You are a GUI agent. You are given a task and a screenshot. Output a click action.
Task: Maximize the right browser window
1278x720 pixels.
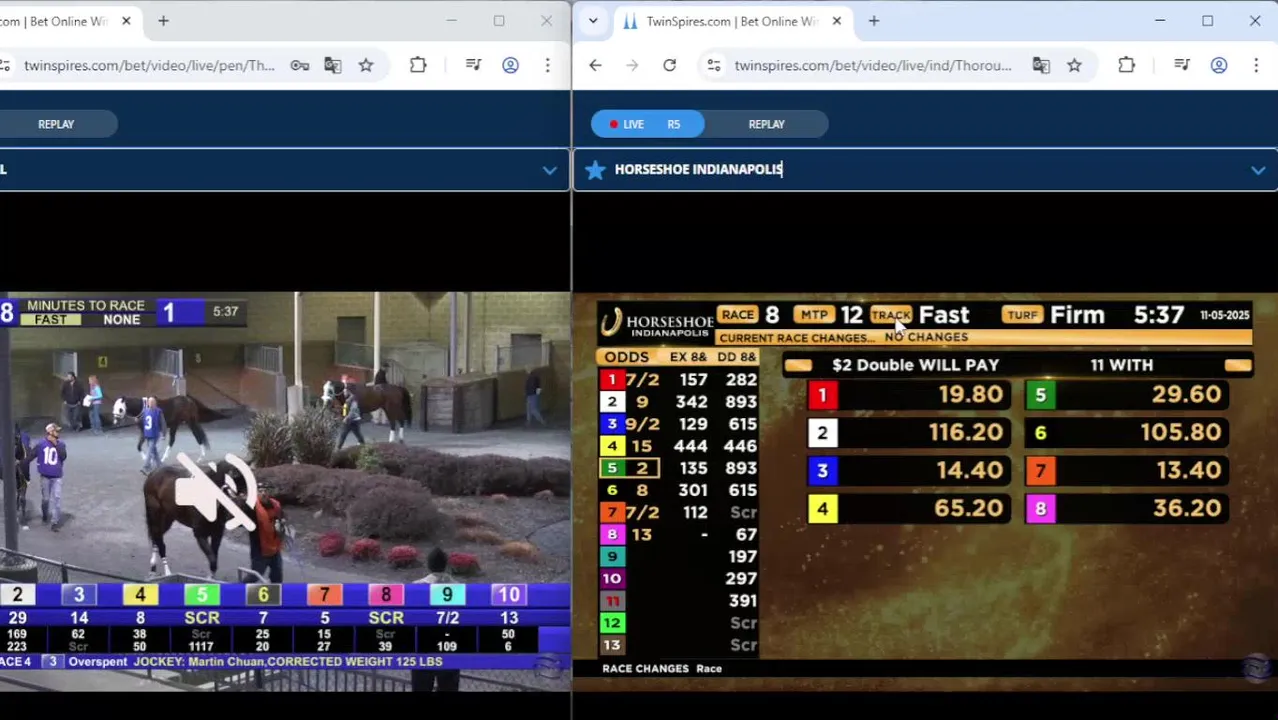click(1207, 21)
